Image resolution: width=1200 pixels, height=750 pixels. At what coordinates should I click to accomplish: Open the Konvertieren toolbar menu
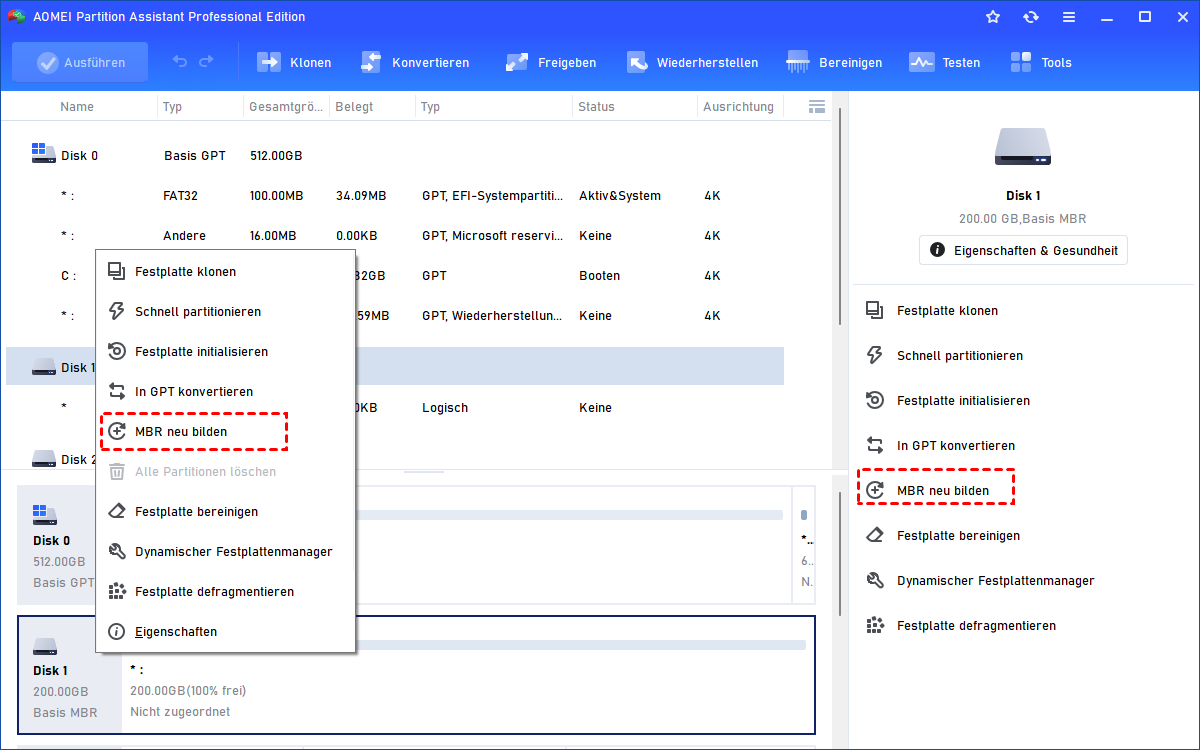[x=414, y=62]
